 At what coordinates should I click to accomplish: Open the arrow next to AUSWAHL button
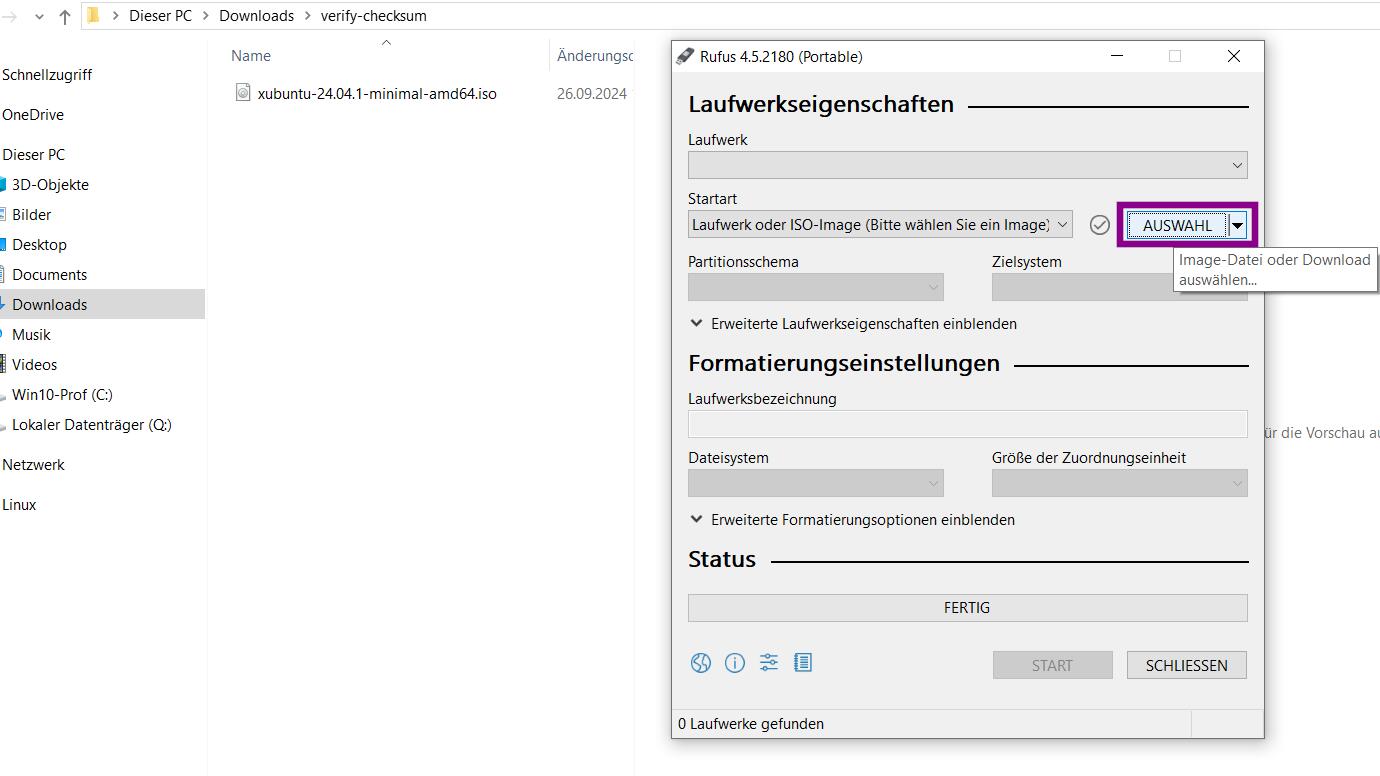click(1238, 226)
